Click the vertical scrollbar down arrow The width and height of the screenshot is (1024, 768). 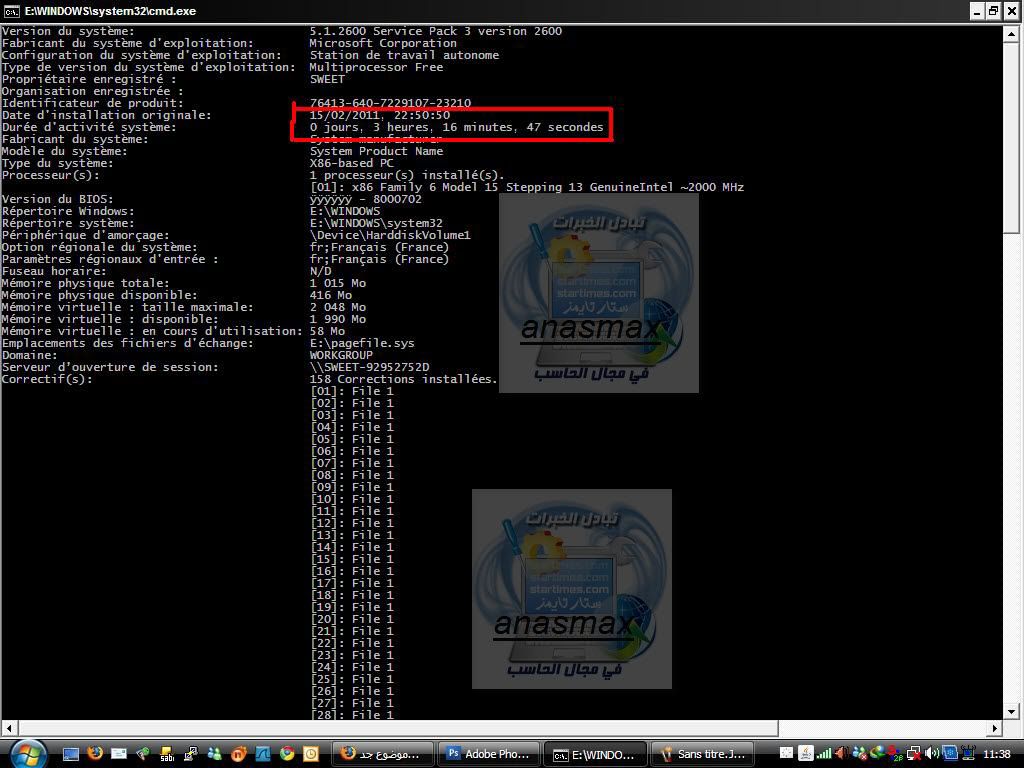1011,714
